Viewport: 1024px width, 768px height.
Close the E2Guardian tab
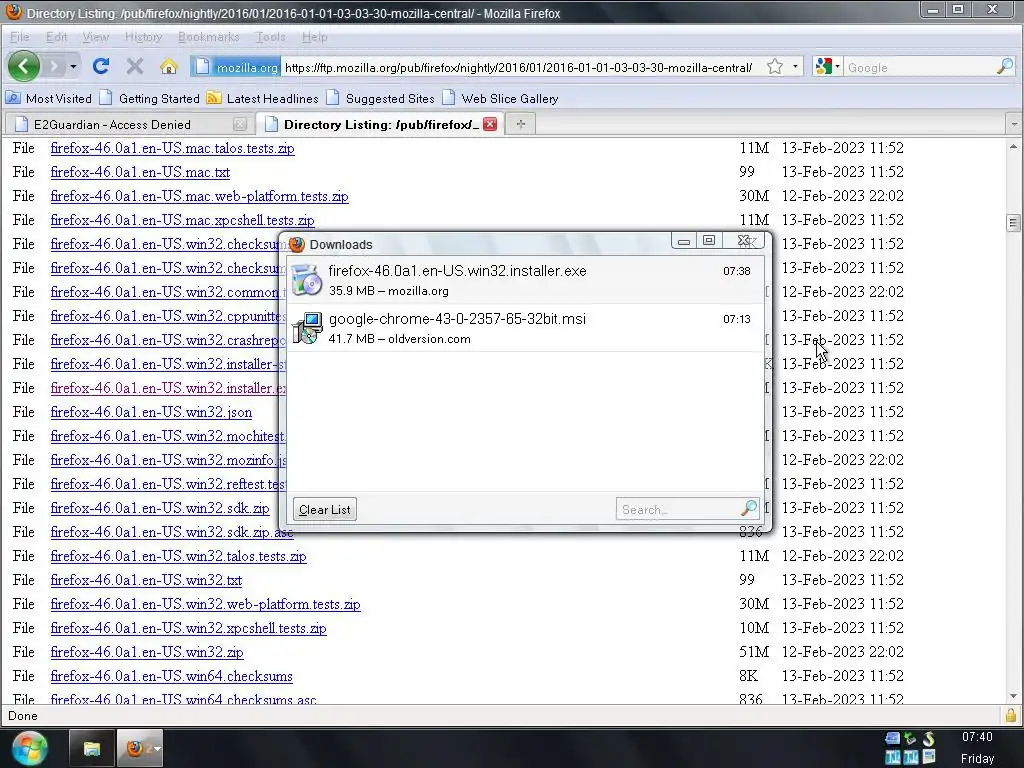click(240, 124)
